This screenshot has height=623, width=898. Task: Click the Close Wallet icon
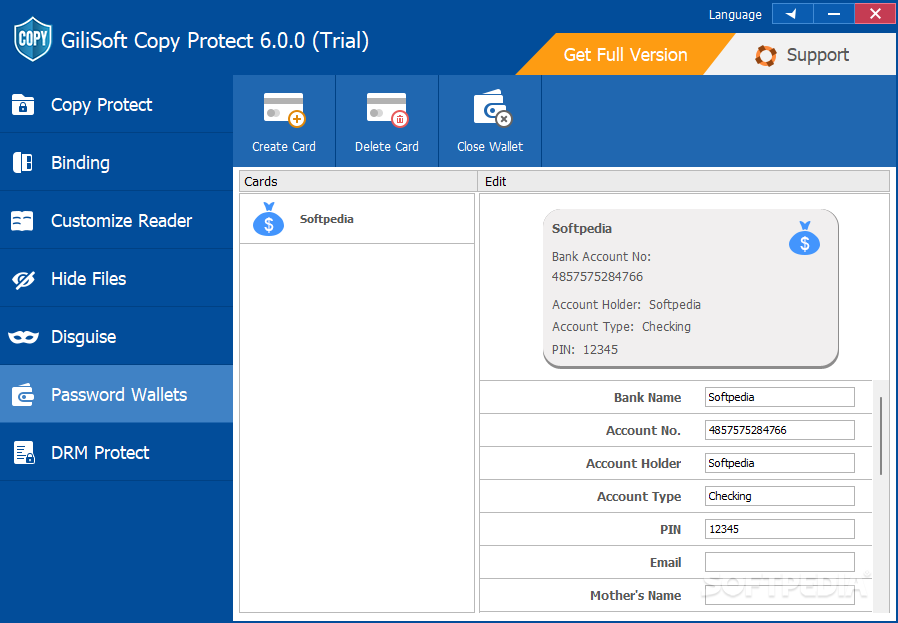point(491,108)
